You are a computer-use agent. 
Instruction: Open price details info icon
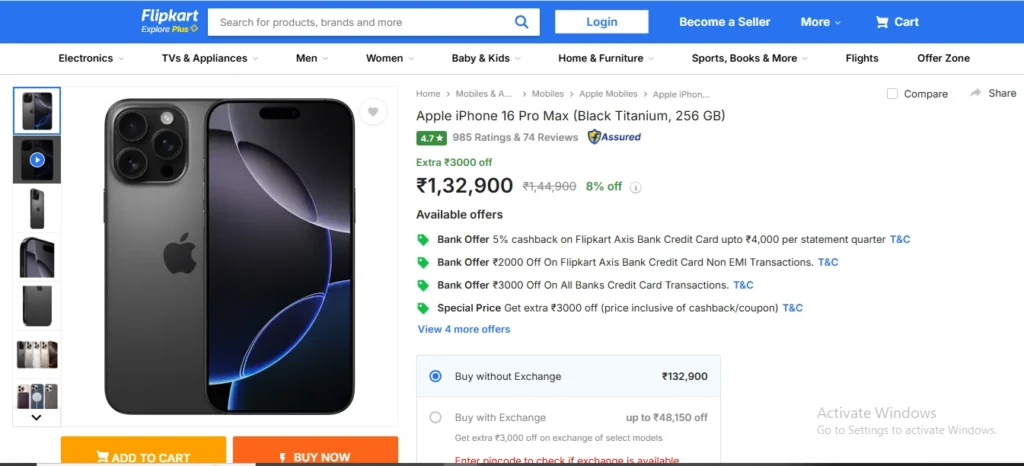[x=635, y=187]
